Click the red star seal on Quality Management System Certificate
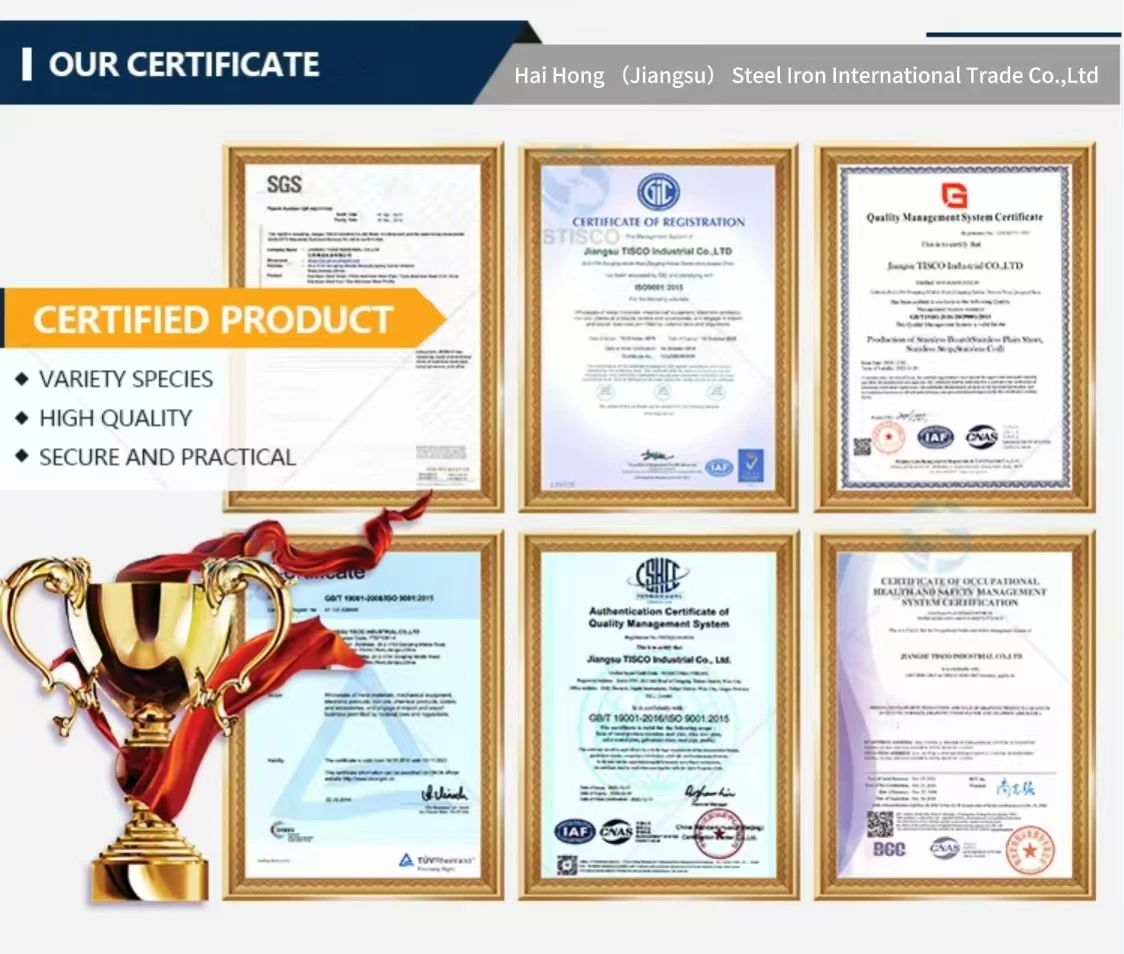The width and height of the screenshot is (1124, 954). point(889,436)
